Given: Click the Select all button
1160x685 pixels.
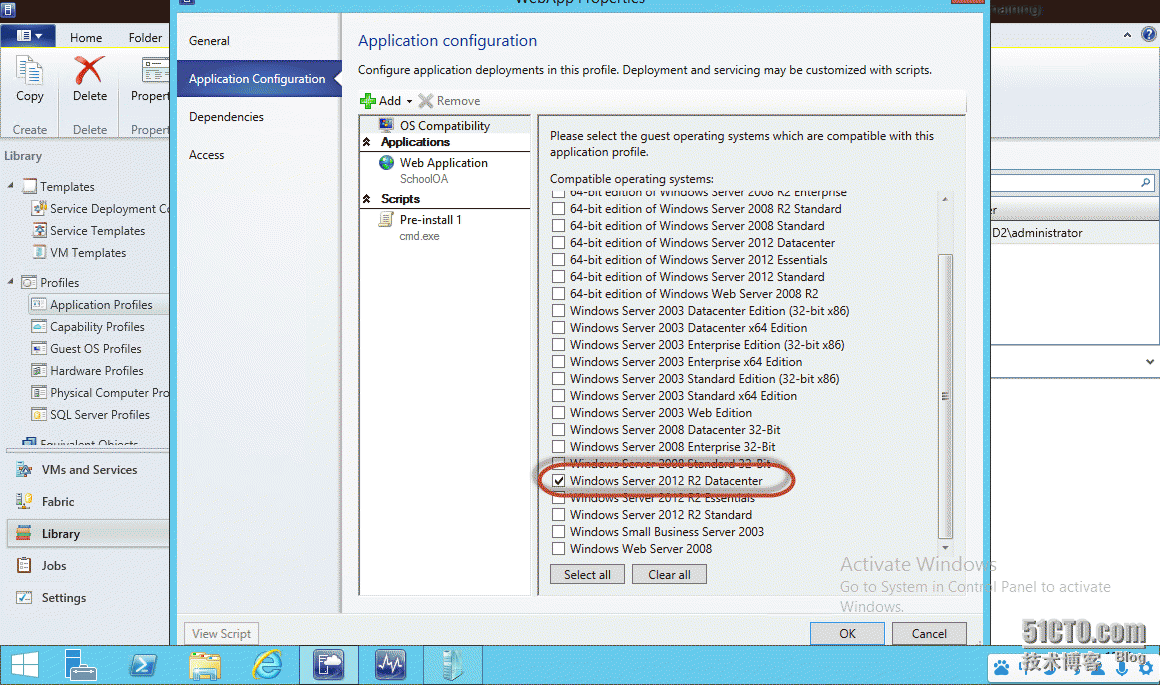Looking at the screenshot, I should pos(587,575).
